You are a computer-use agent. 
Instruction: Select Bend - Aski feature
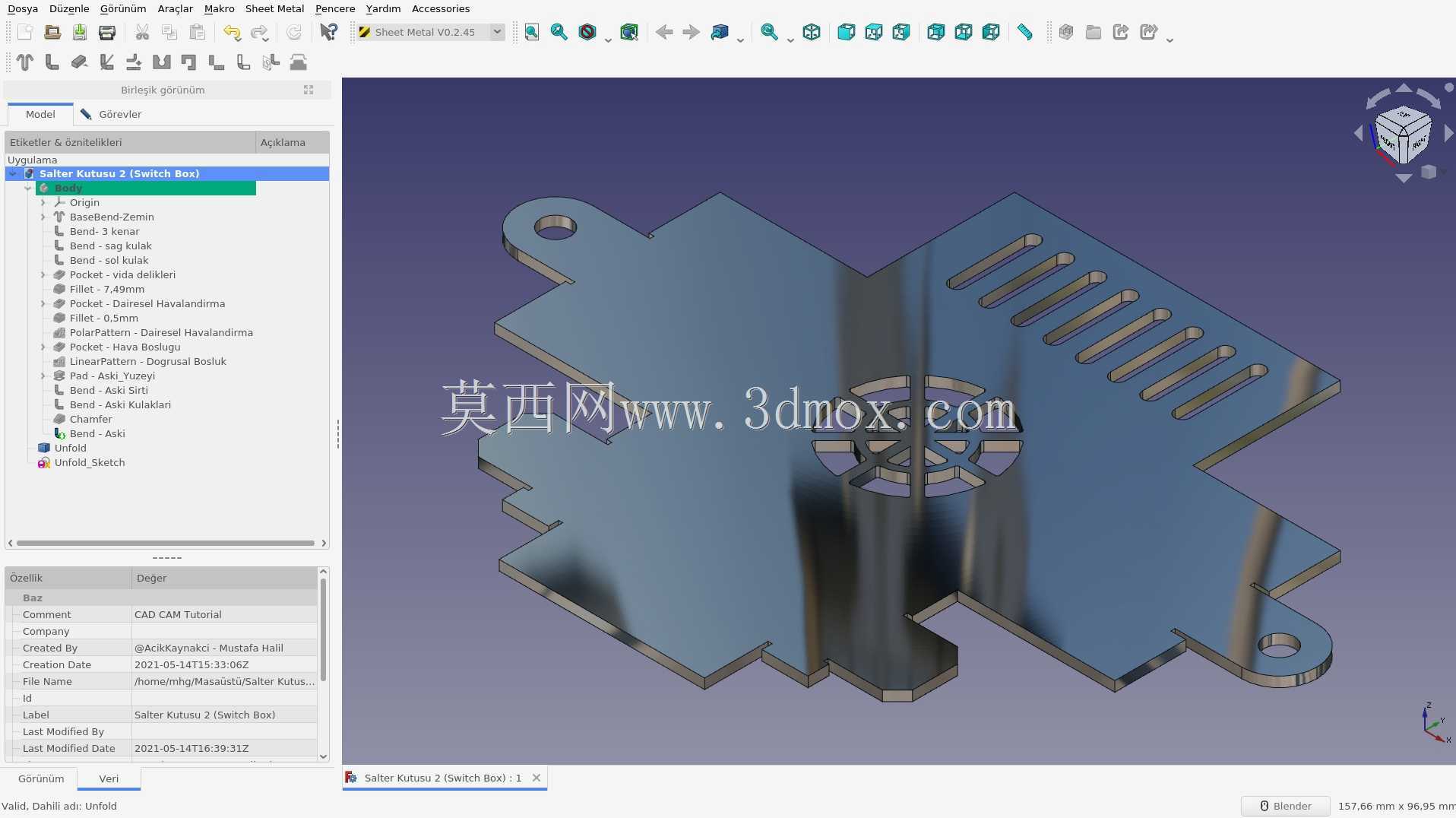pyautogui.click(x=97, y=434)
